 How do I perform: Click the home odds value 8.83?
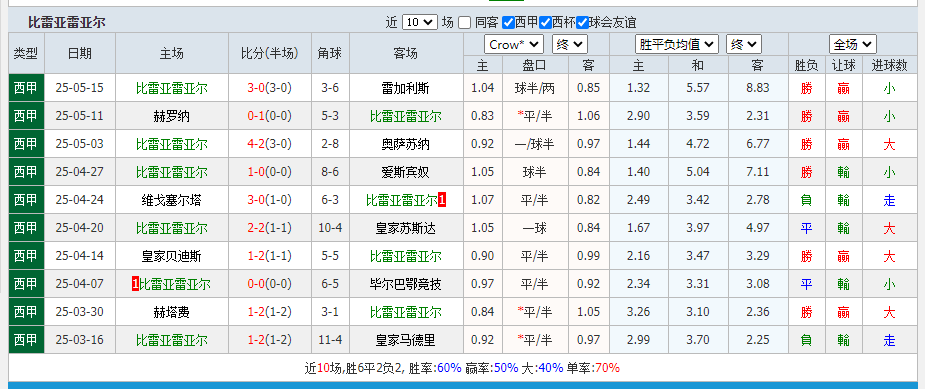coord(758,89)
